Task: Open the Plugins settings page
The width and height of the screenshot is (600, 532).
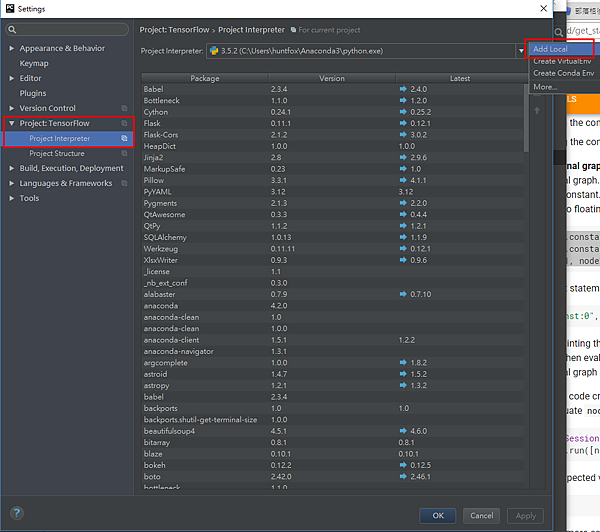Action: [33, 93]
